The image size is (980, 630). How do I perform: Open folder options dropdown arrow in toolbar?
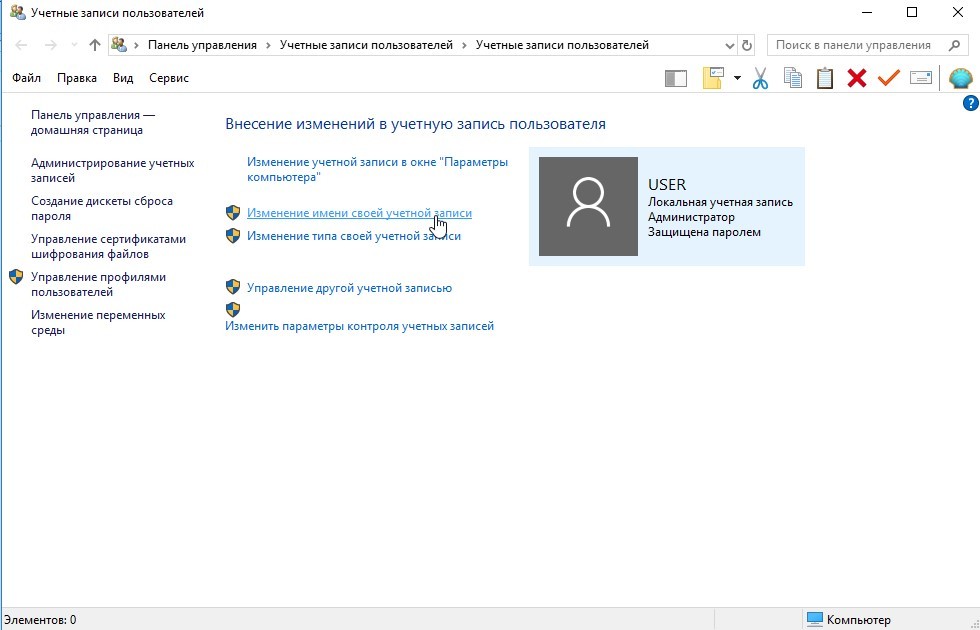737,78
